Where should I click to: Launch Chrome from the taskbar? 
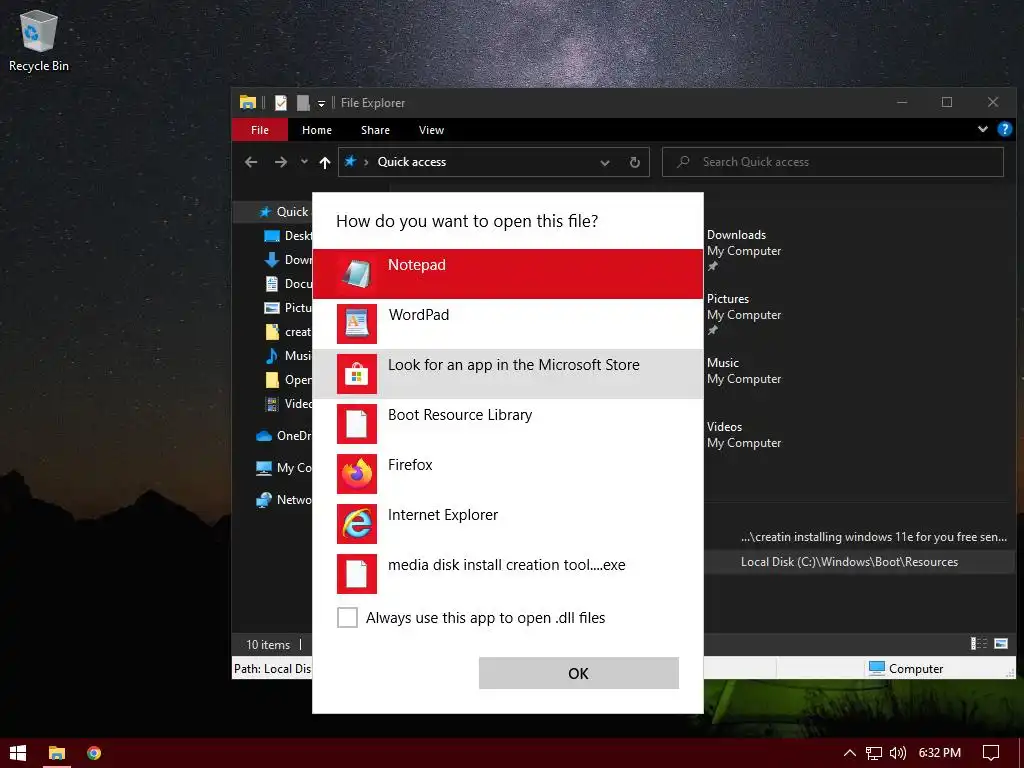94,753
